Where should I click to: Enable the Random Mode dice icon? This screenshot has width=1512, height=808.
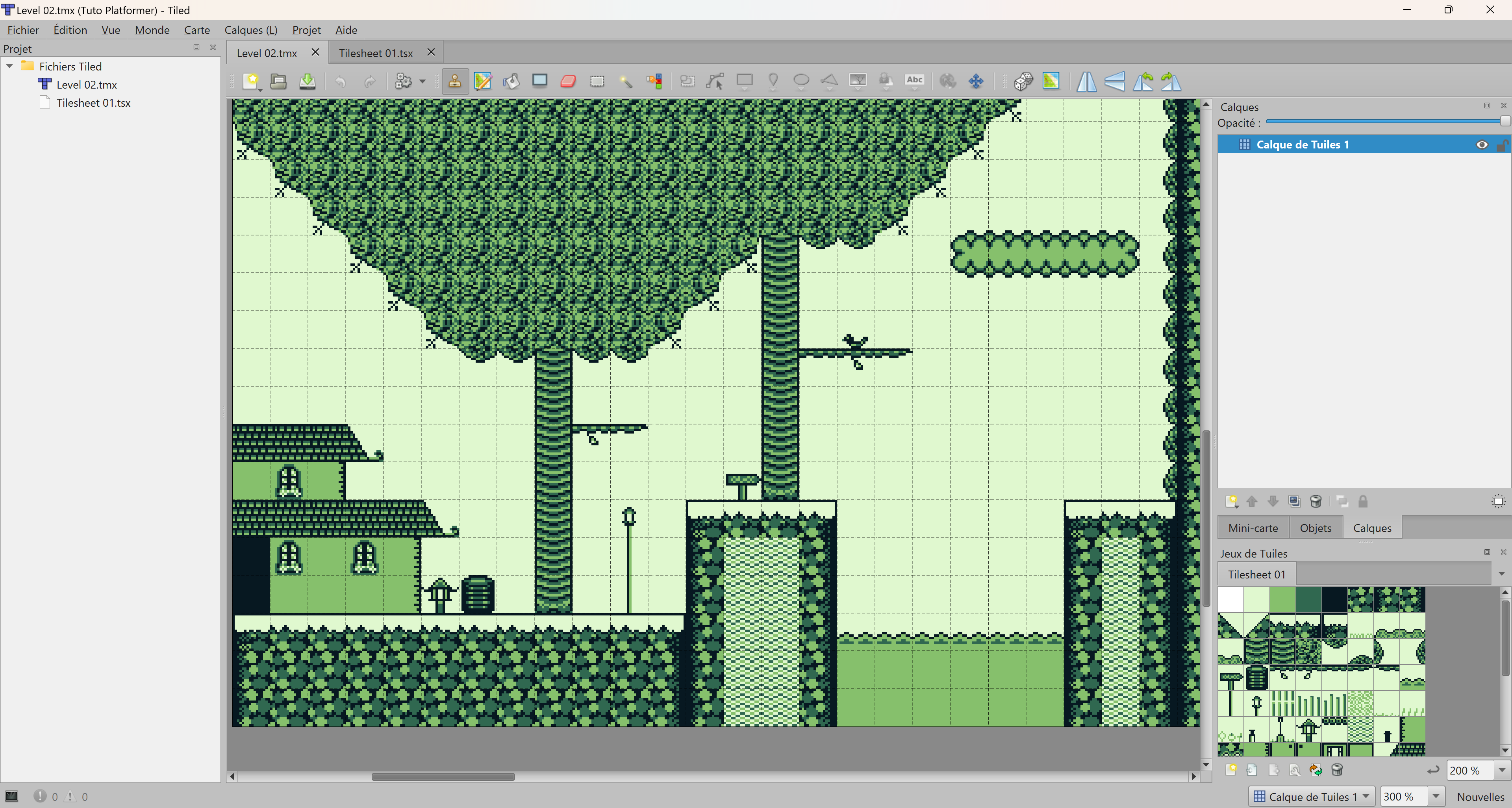tap(1023, 81)
